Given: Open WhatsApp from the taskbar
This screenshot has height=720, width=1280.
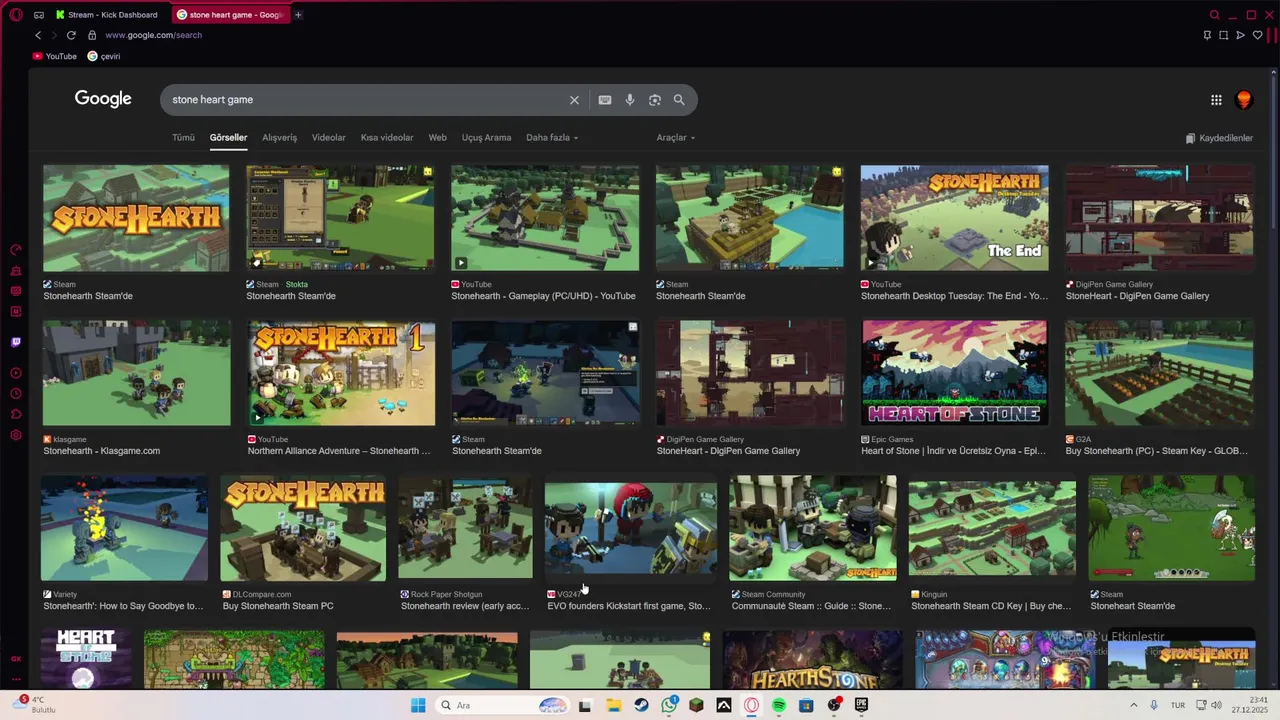Looking at the screenshot, I should tap(669, 705).
